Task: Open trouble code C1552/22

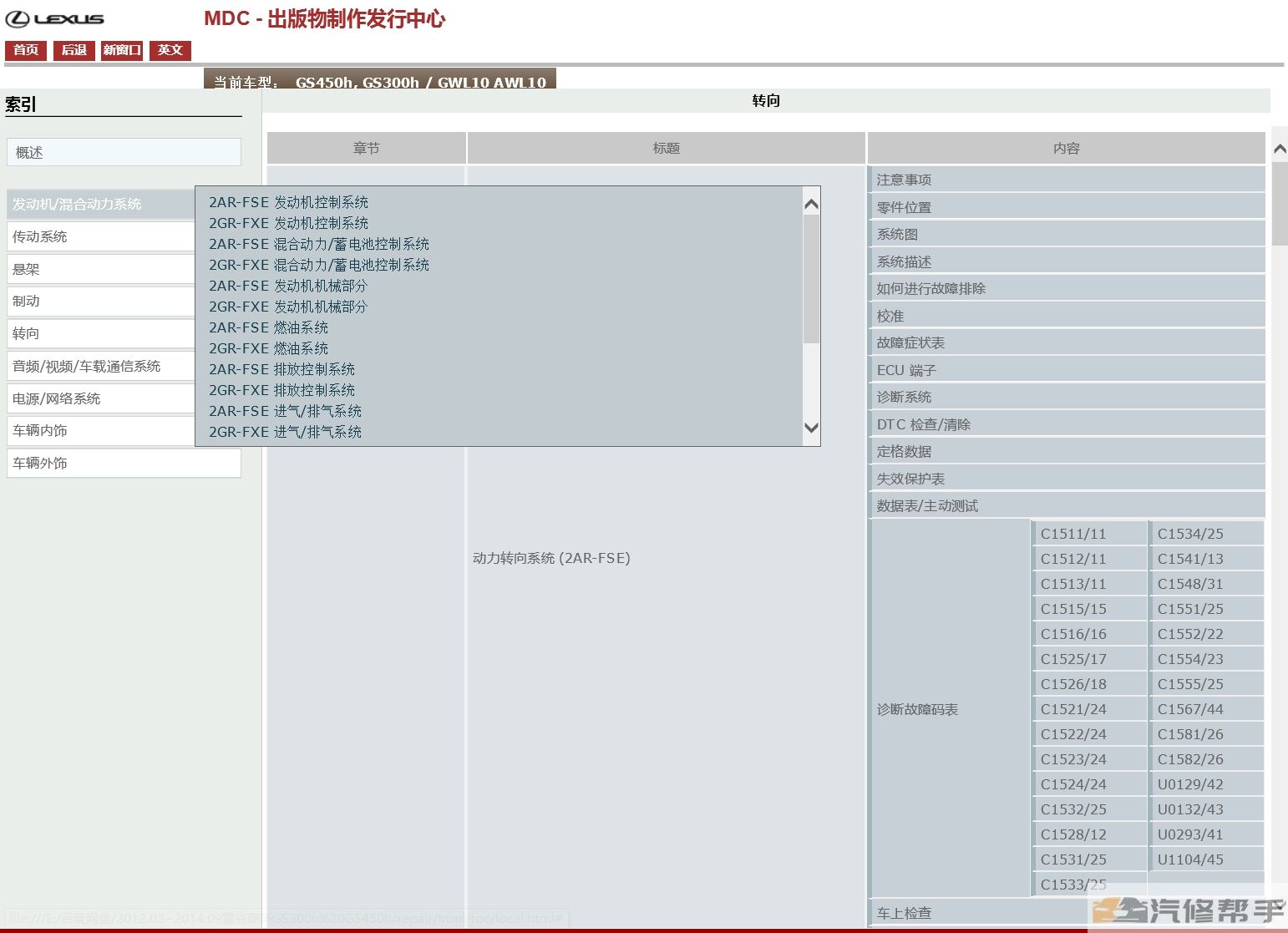Action: pos(1207,634)
